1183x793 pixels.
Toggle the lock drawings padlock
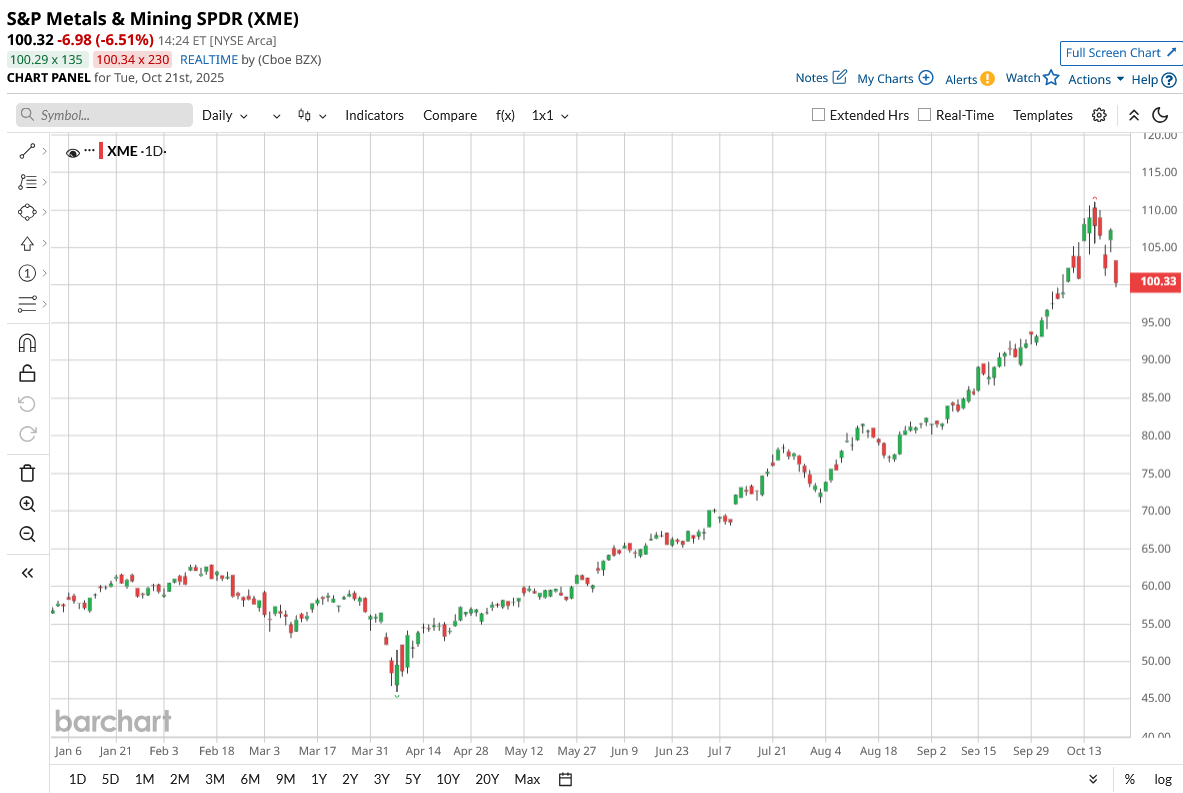pyautogui.click(x=27, y=373)
